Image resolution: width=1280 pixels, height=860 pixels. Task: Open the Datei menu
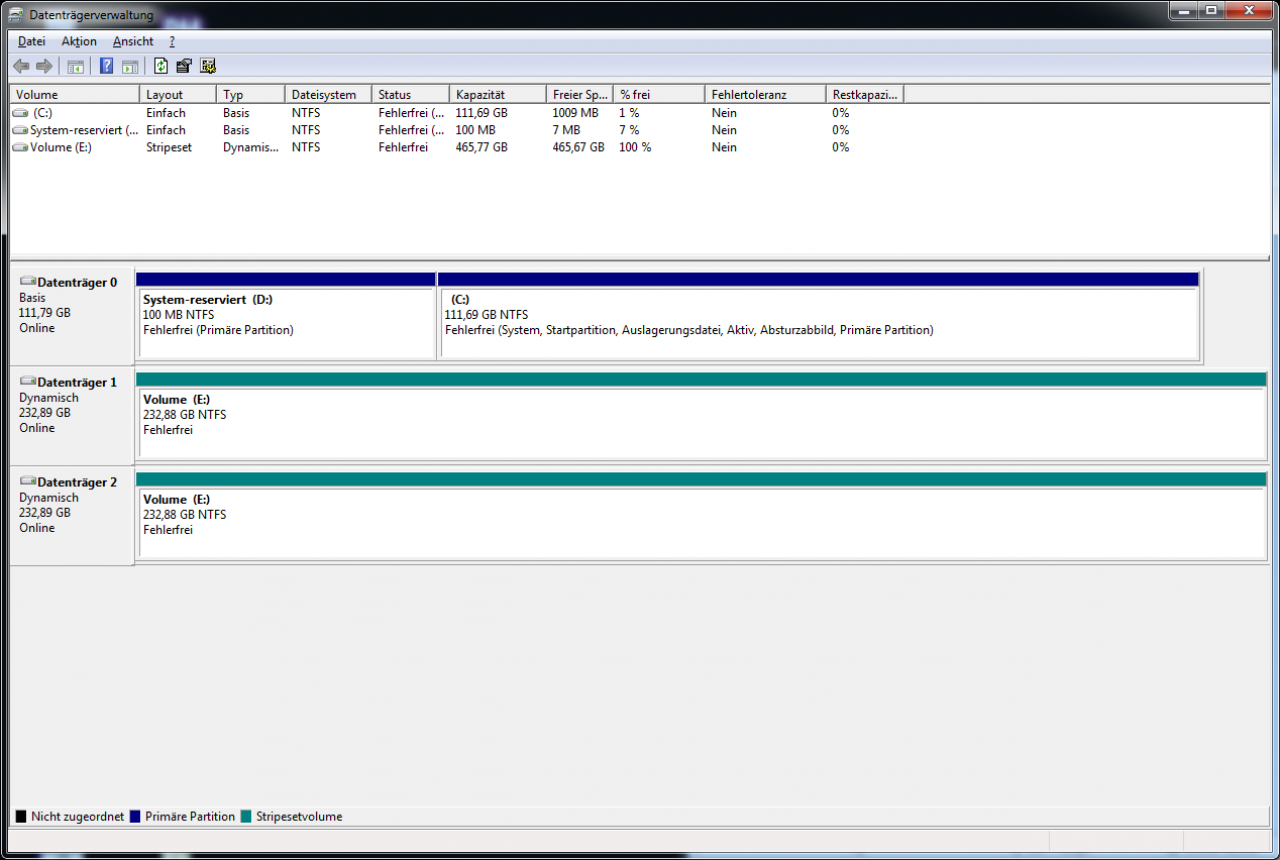point(32,41)
